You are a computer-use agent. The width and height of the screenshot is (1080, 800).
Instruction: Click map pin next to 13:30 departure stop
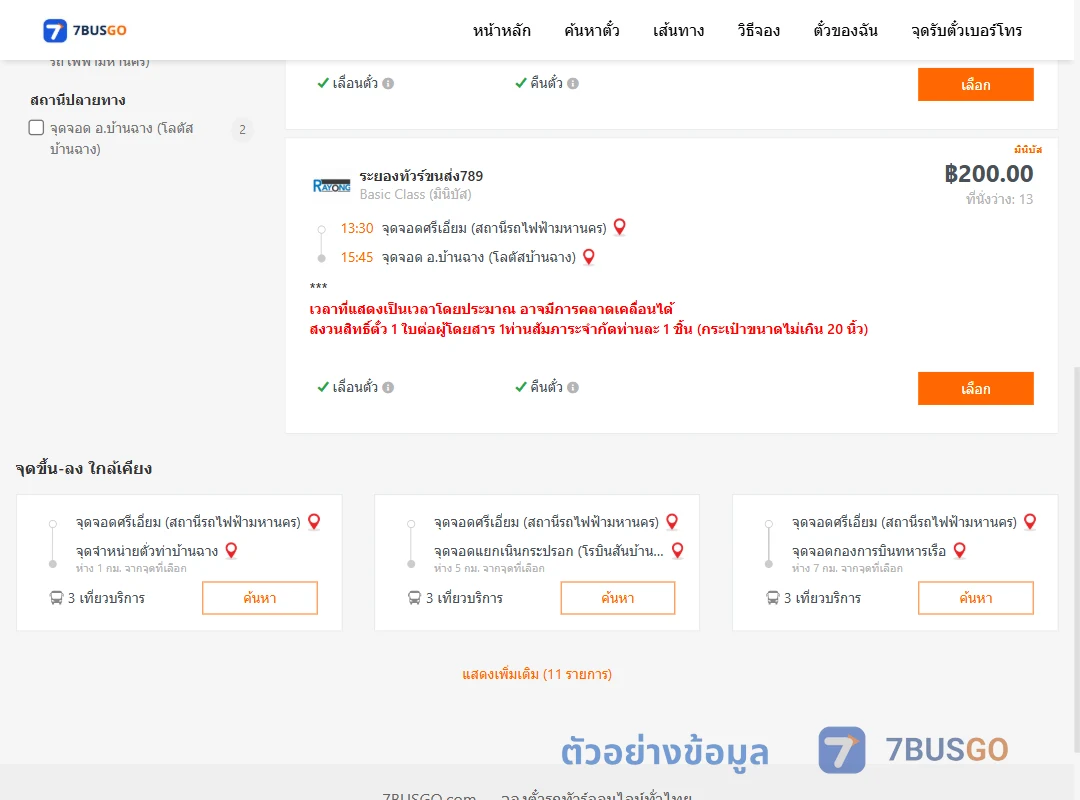click(x=620, y=227)
